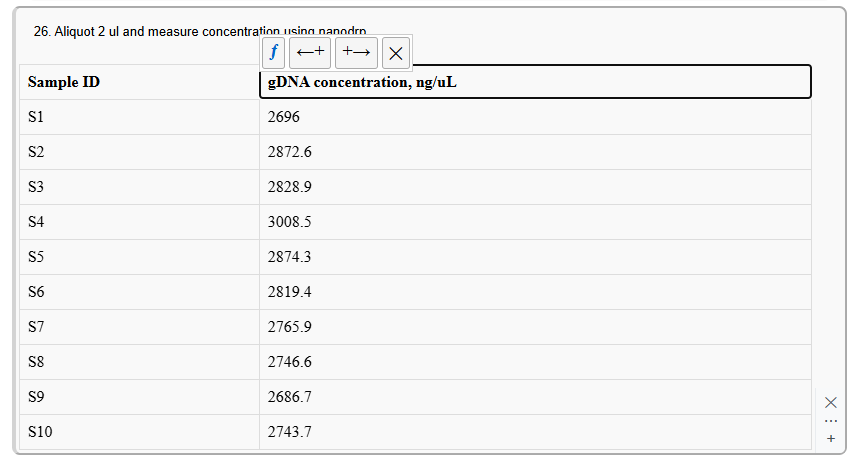Screen dimensions: 851x456
Task: Click the cell containing 2872.6
Action: point(534,152)
